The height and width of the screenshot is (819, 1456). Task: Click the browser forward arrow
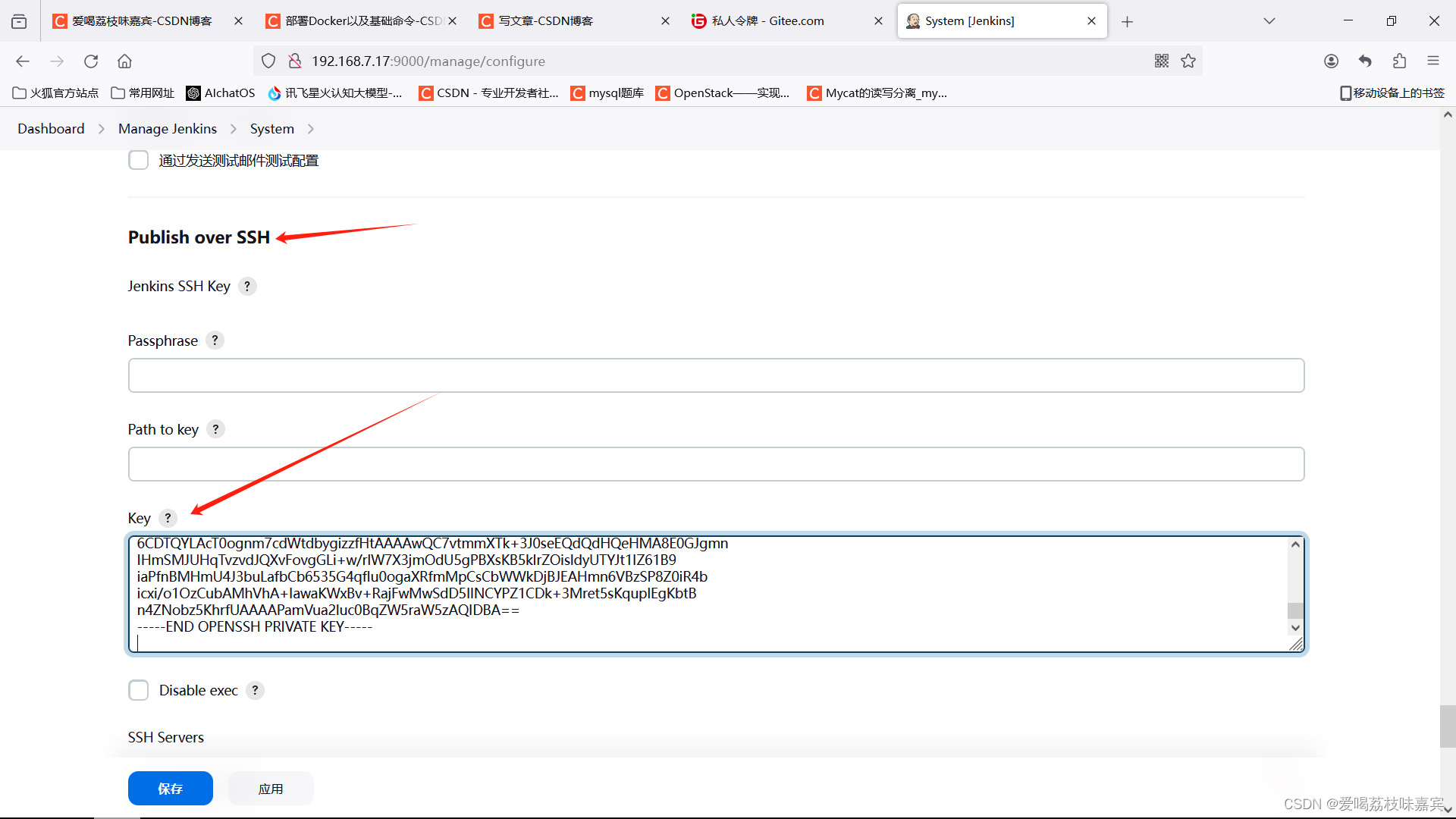point(57,61)
